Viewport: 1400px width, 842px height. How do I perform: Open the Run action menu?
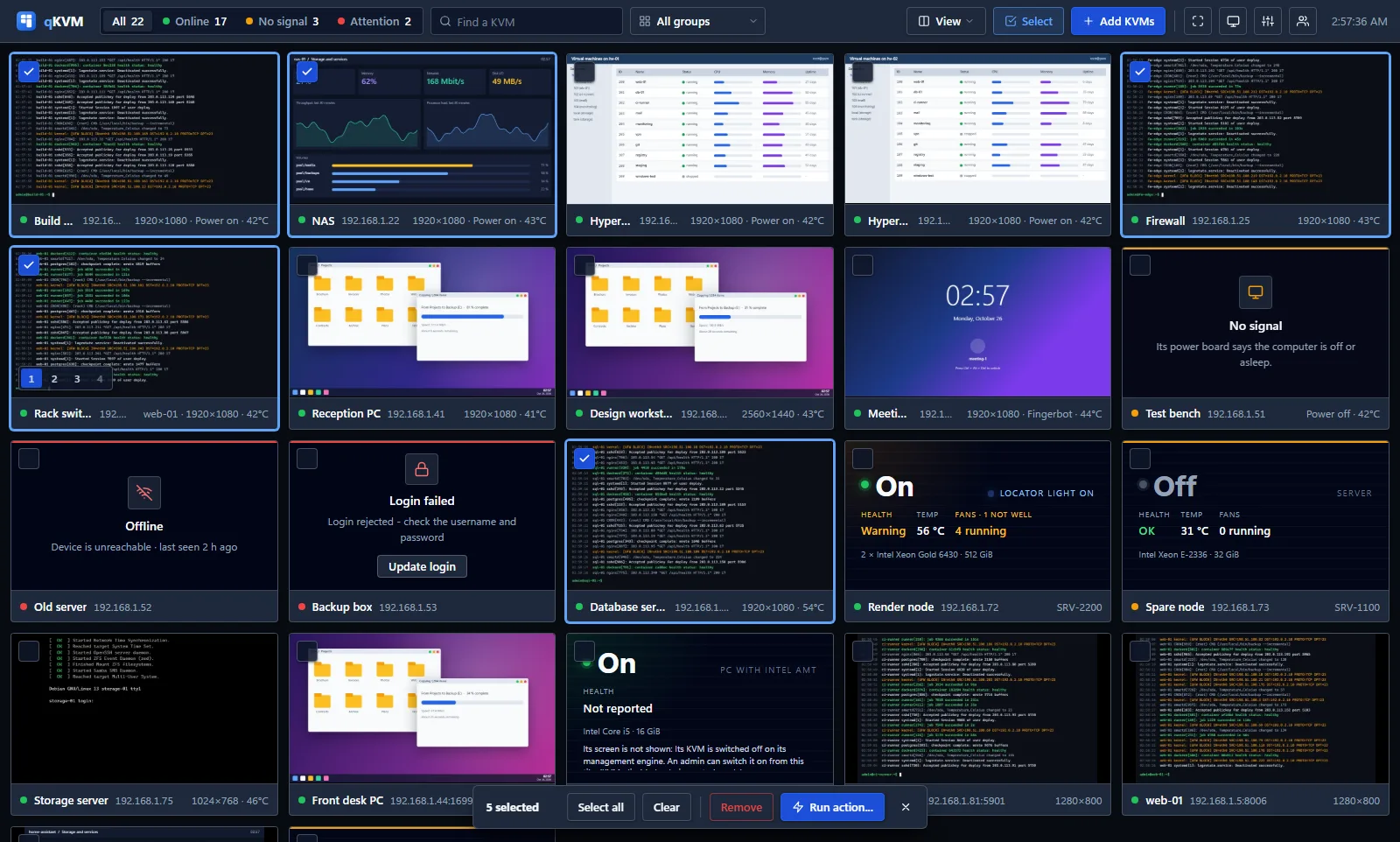(x=832, y=807)
